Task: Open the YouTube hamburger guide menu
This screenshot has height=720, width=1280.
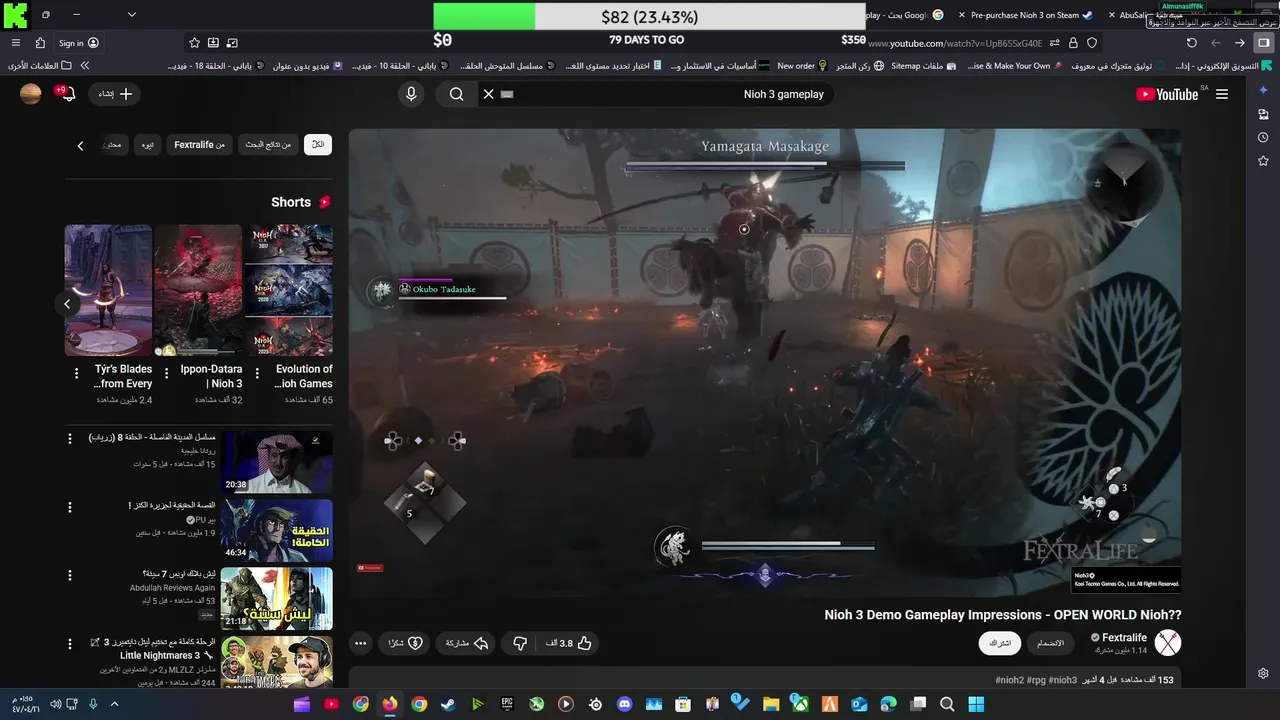Action: point(1222,94)
